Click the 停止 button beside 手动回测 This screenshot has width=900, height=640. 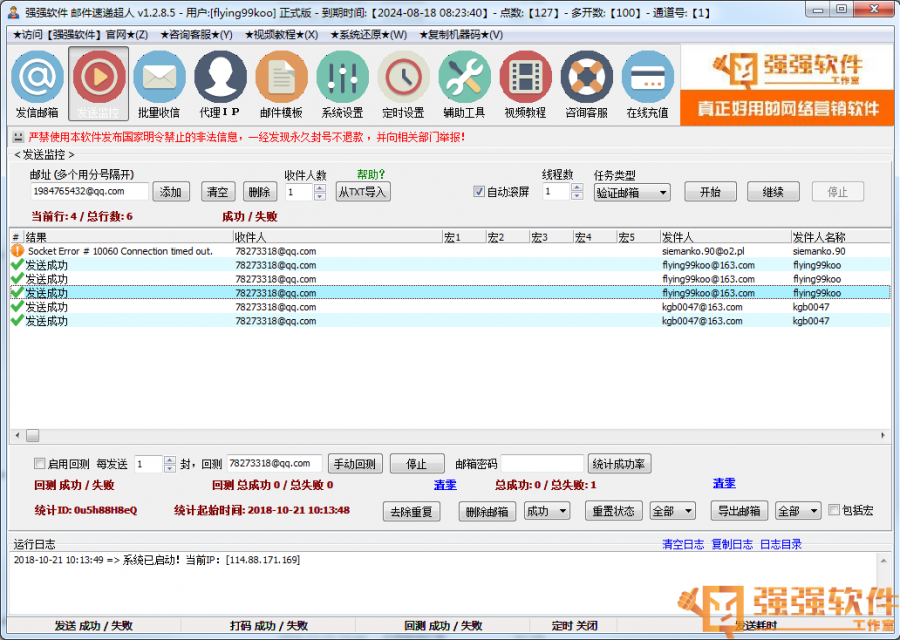pyautogui.click(x=417, y=464)
